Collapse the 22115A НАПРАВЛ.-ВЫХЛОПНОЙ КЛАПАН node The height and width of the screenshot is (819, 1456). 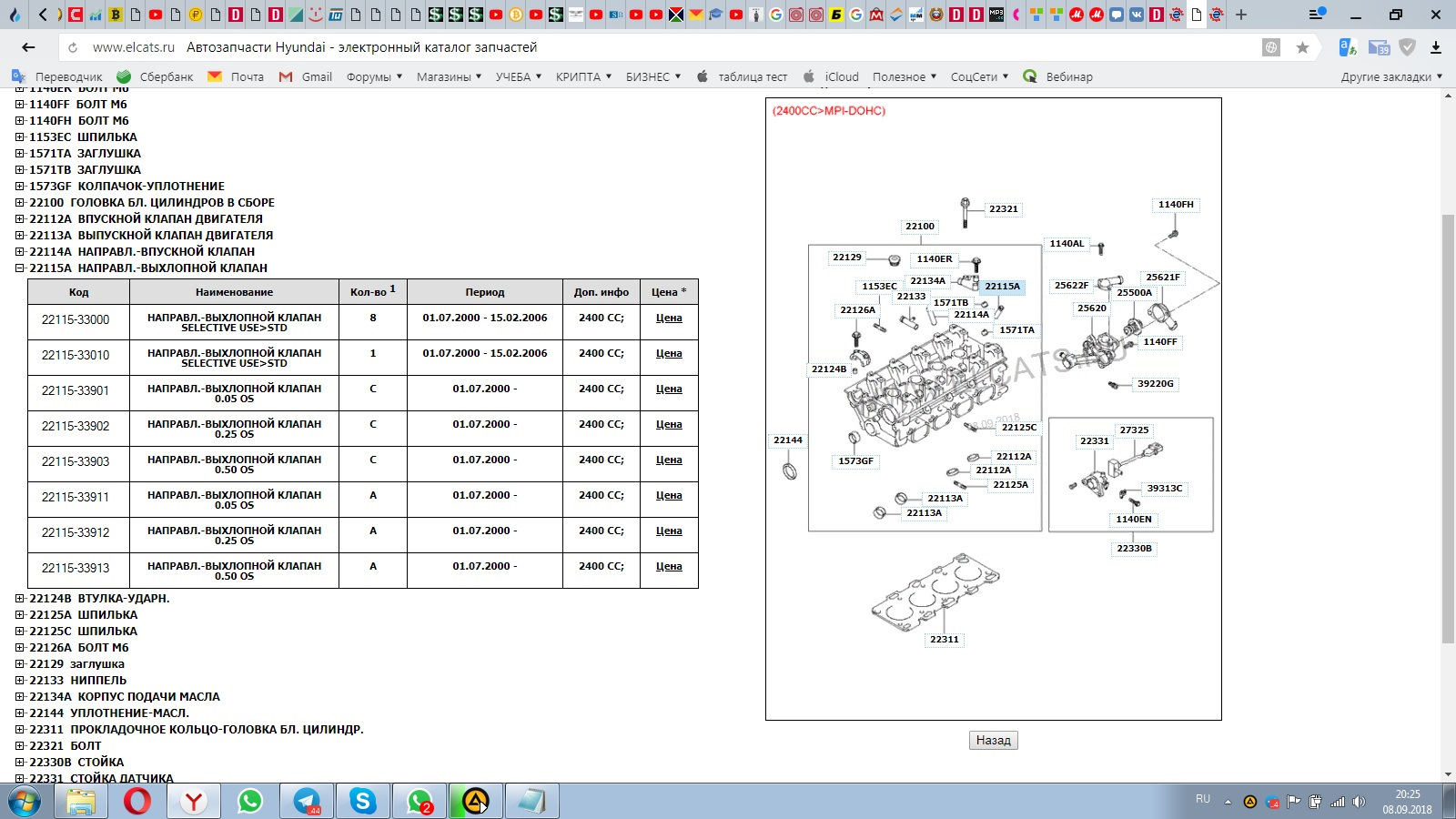pos(20,268)
